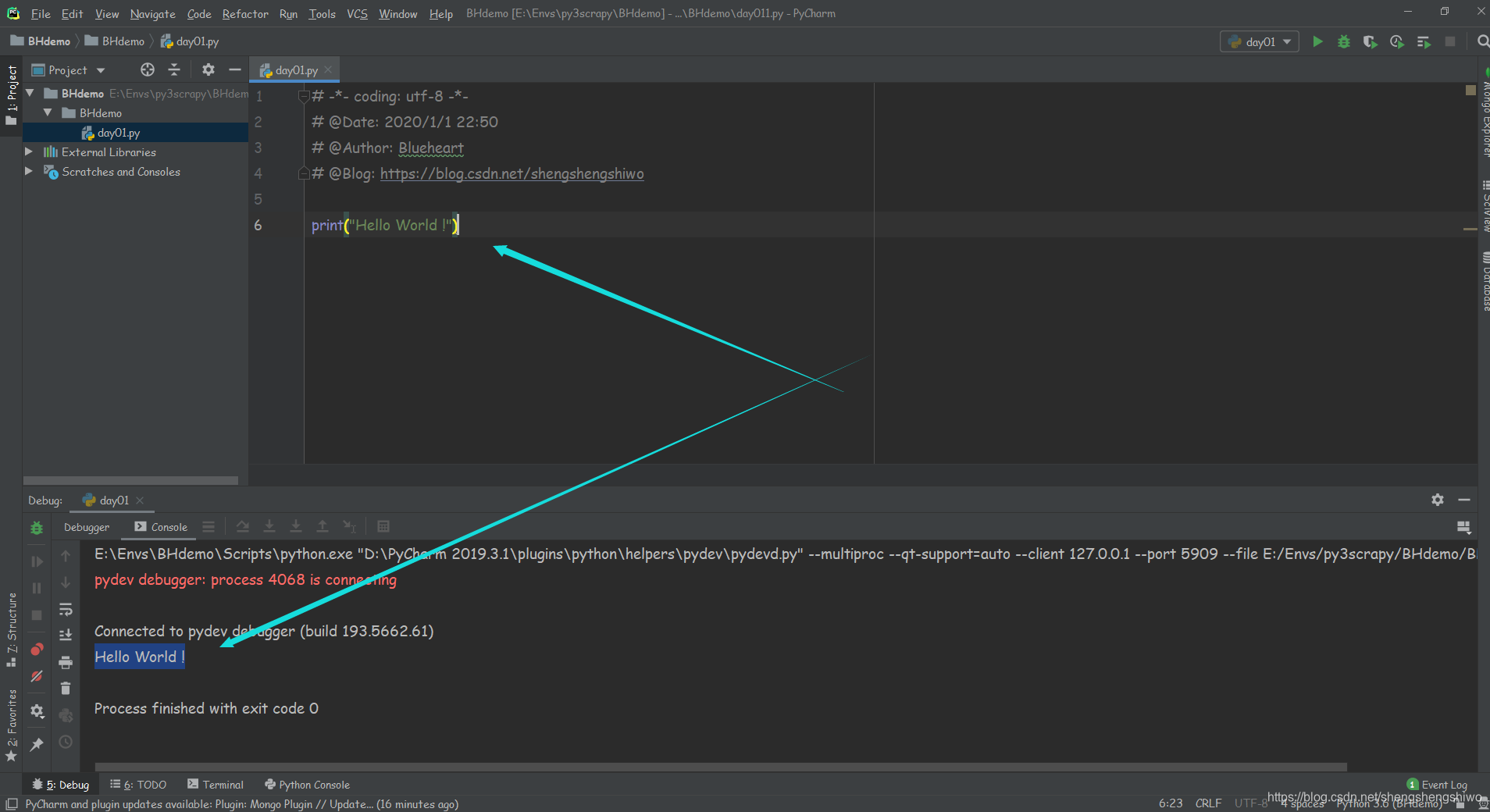
Task: Toggle the 7: Structure side tool button
Action: tap(11, 629)
